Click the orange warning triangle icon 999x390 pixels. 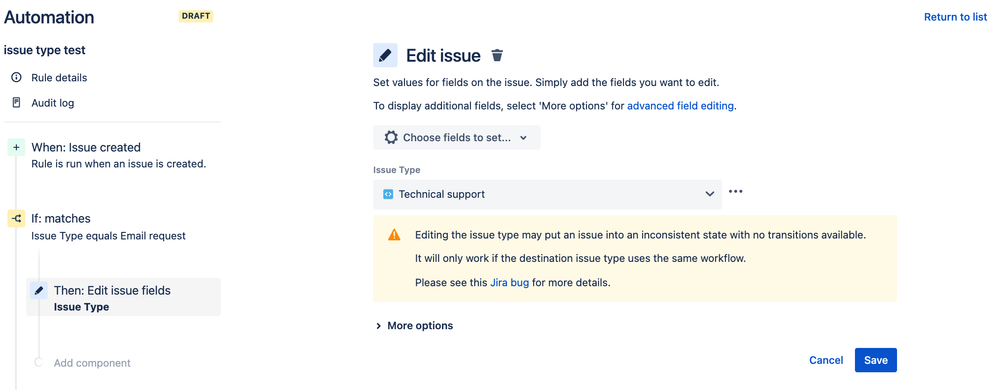(x=394, y=235)
